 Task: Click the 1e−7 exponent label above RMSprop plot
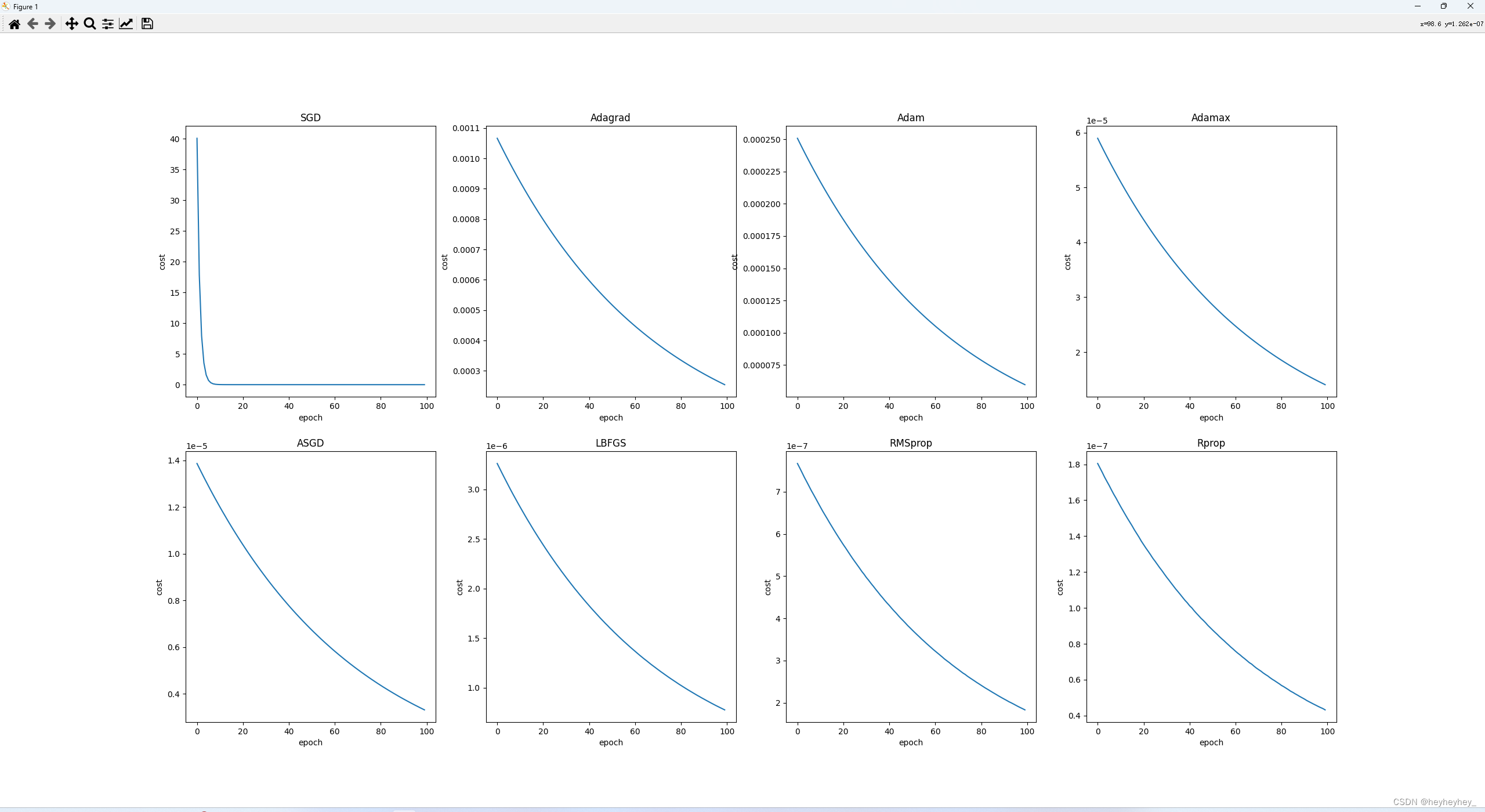797,446
